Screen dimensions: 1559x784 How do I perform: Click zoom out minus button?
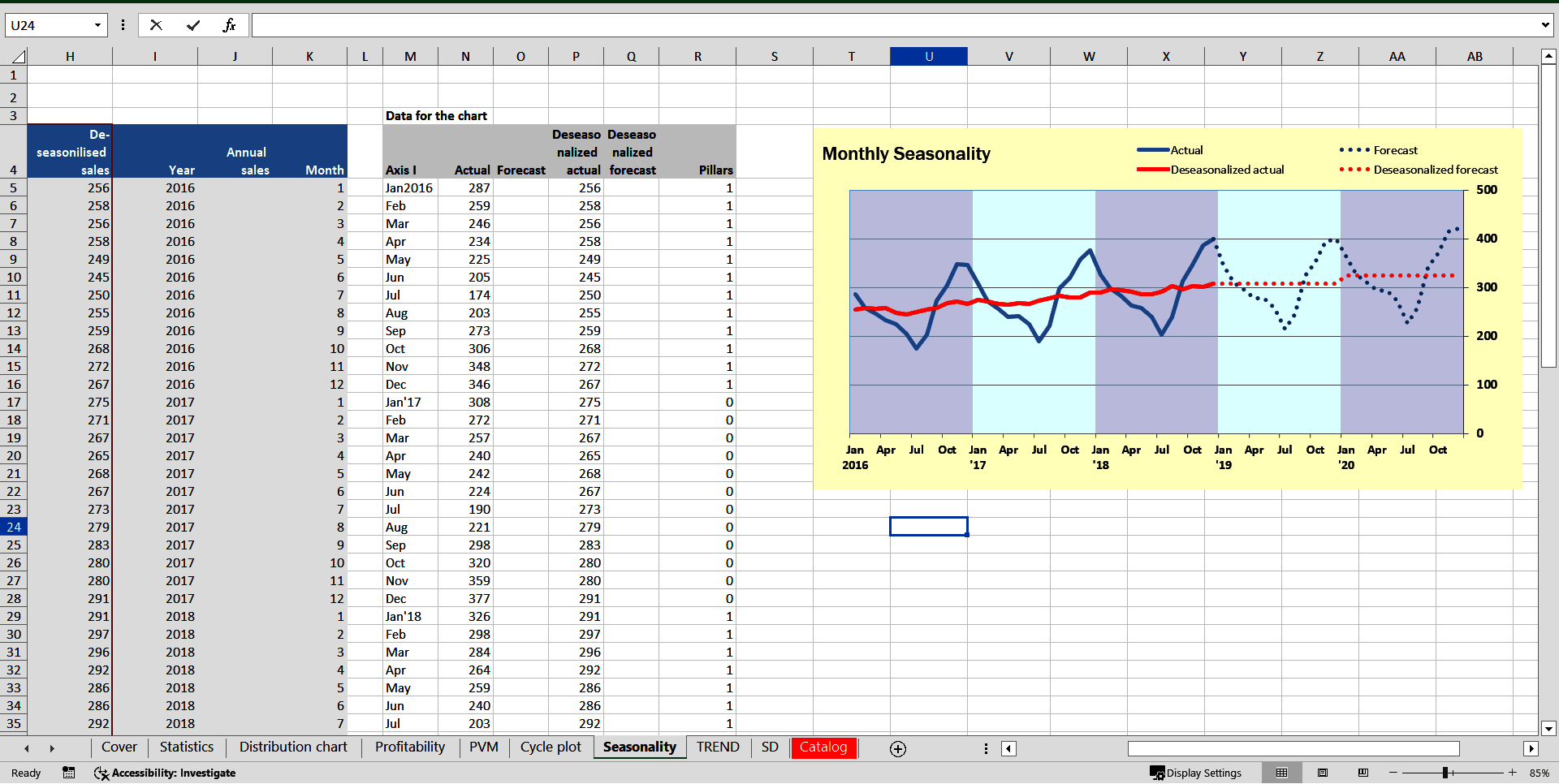pyautogui.click(x=1393, y=773)
